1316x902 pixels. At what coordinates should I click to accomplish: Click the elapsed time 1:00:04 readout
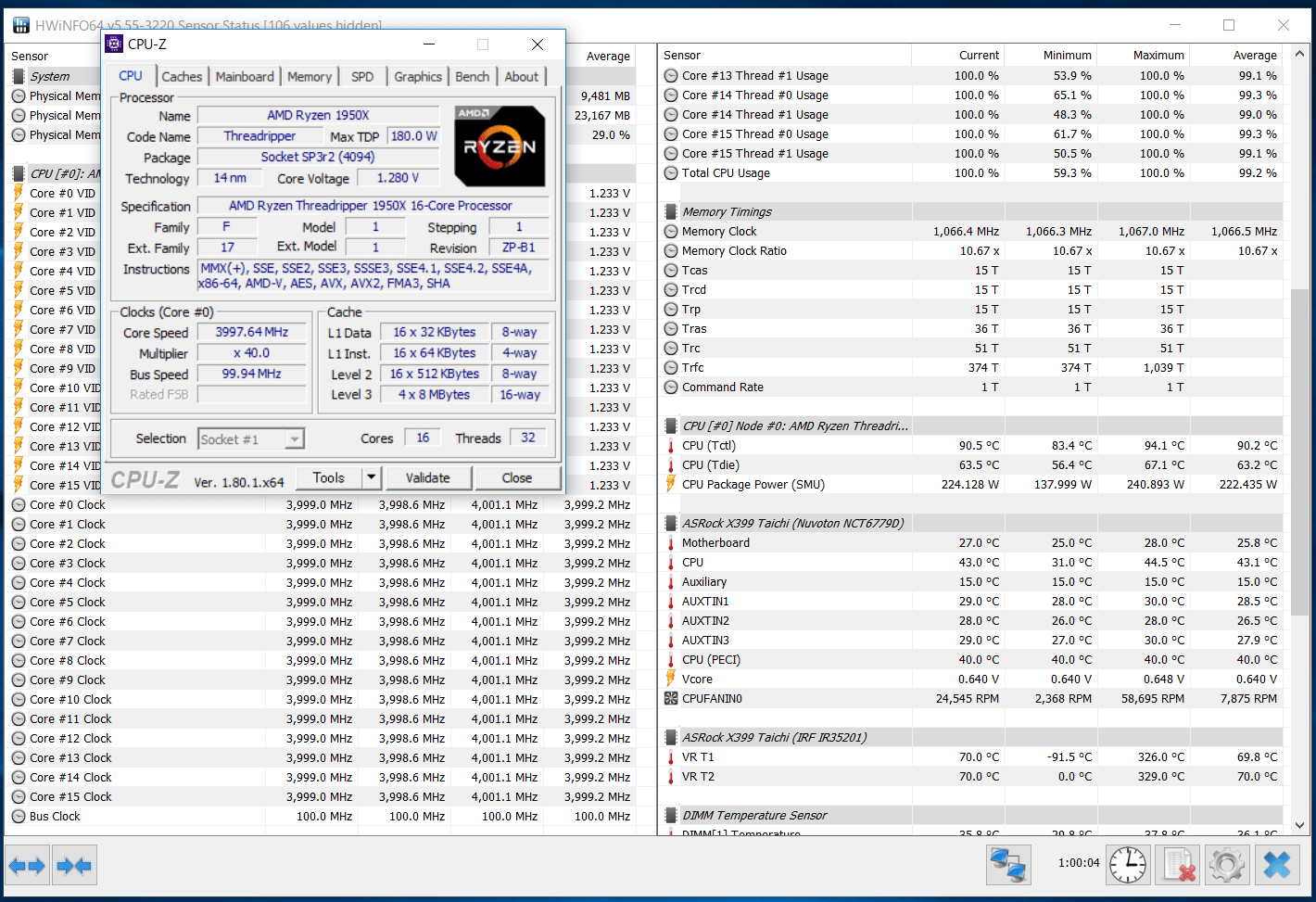click(1079, 863)
